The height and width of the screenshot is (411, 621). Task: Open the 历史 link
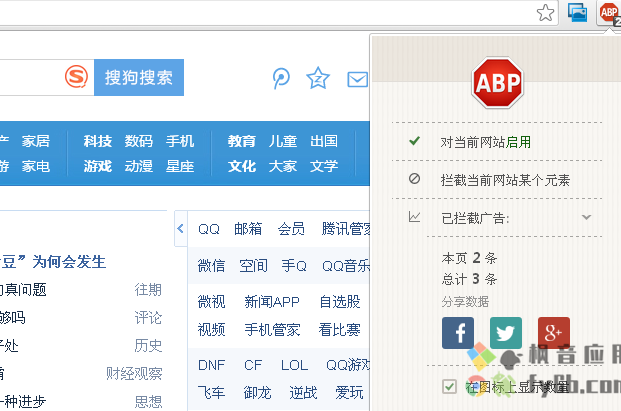(148, 346)
